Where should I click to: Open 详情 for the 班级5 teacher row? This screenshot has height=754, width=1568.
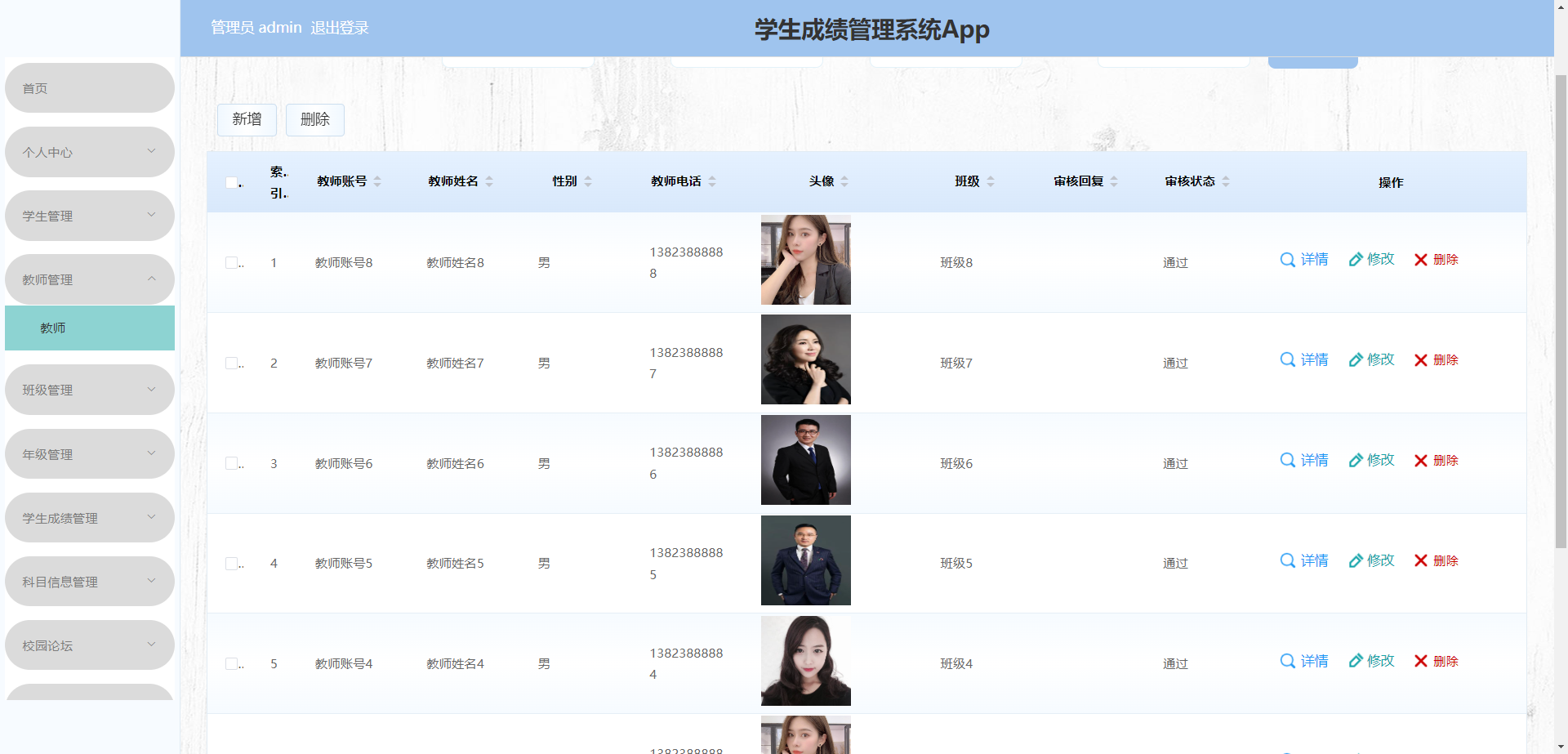click(1288, 560)
